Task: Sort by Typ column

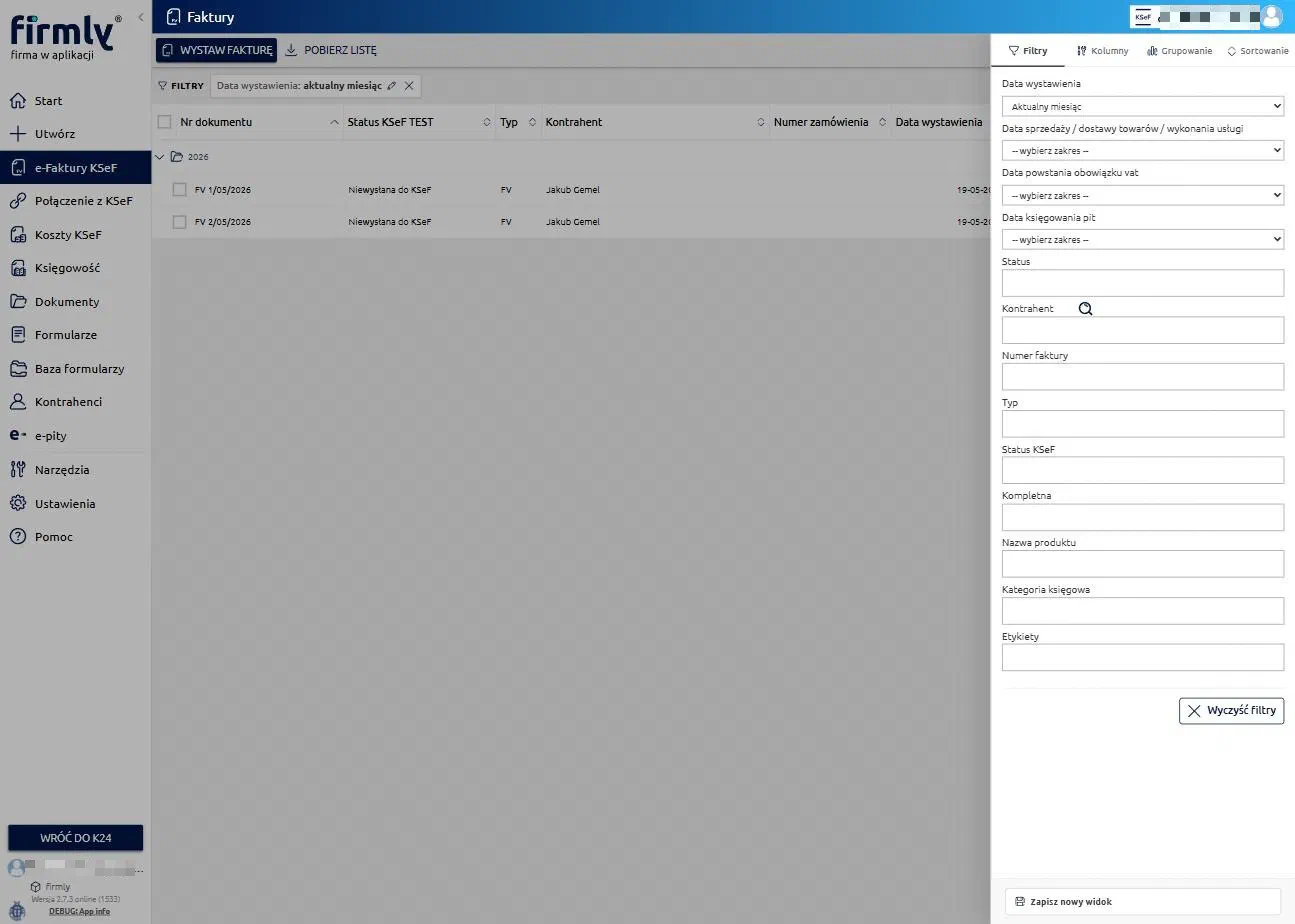Action: [x=533, y=122]
